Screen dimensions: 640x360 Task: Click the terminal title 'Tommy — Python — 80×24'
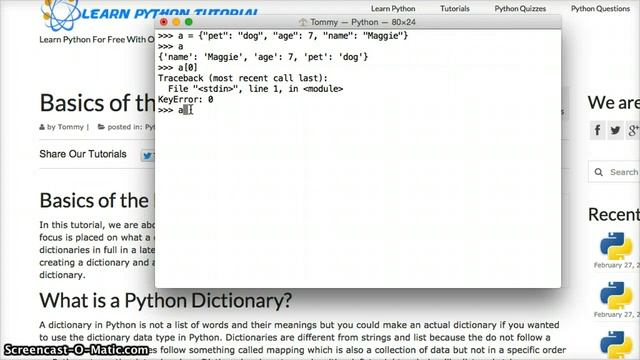pyautogui.click(x=363, y=22)
